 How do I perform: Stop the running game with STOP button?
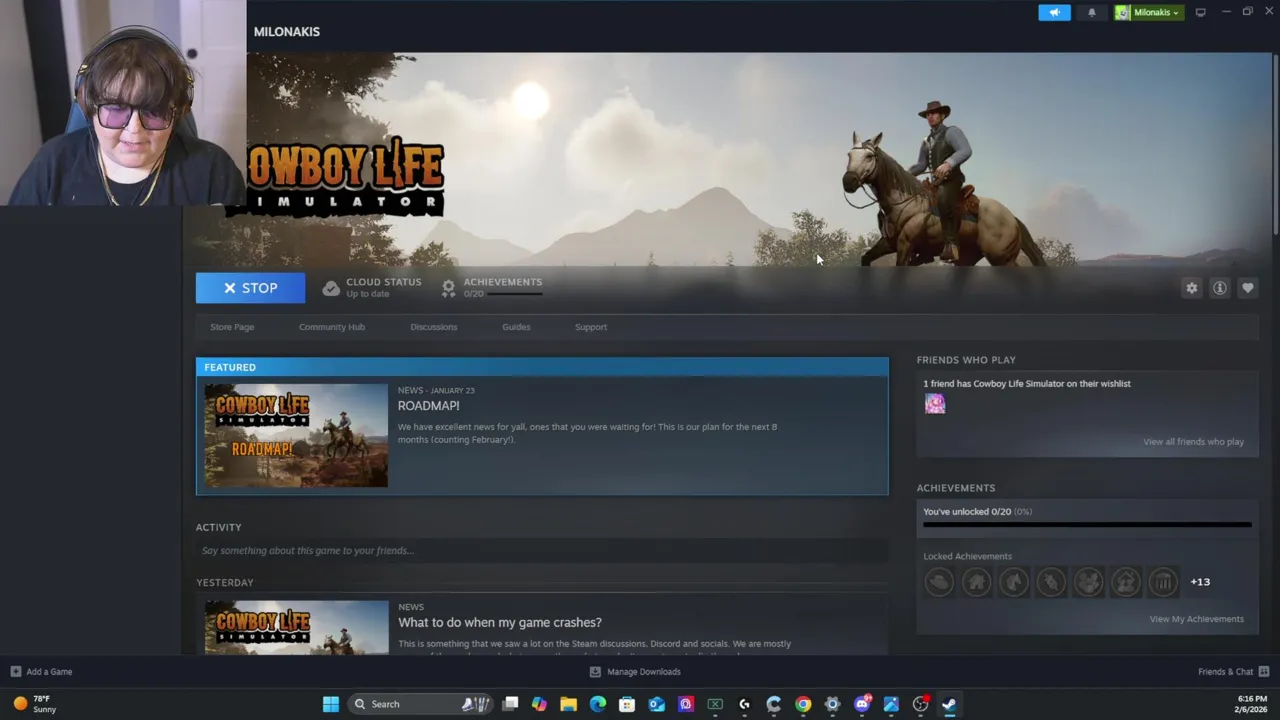(x=250, y=288)
